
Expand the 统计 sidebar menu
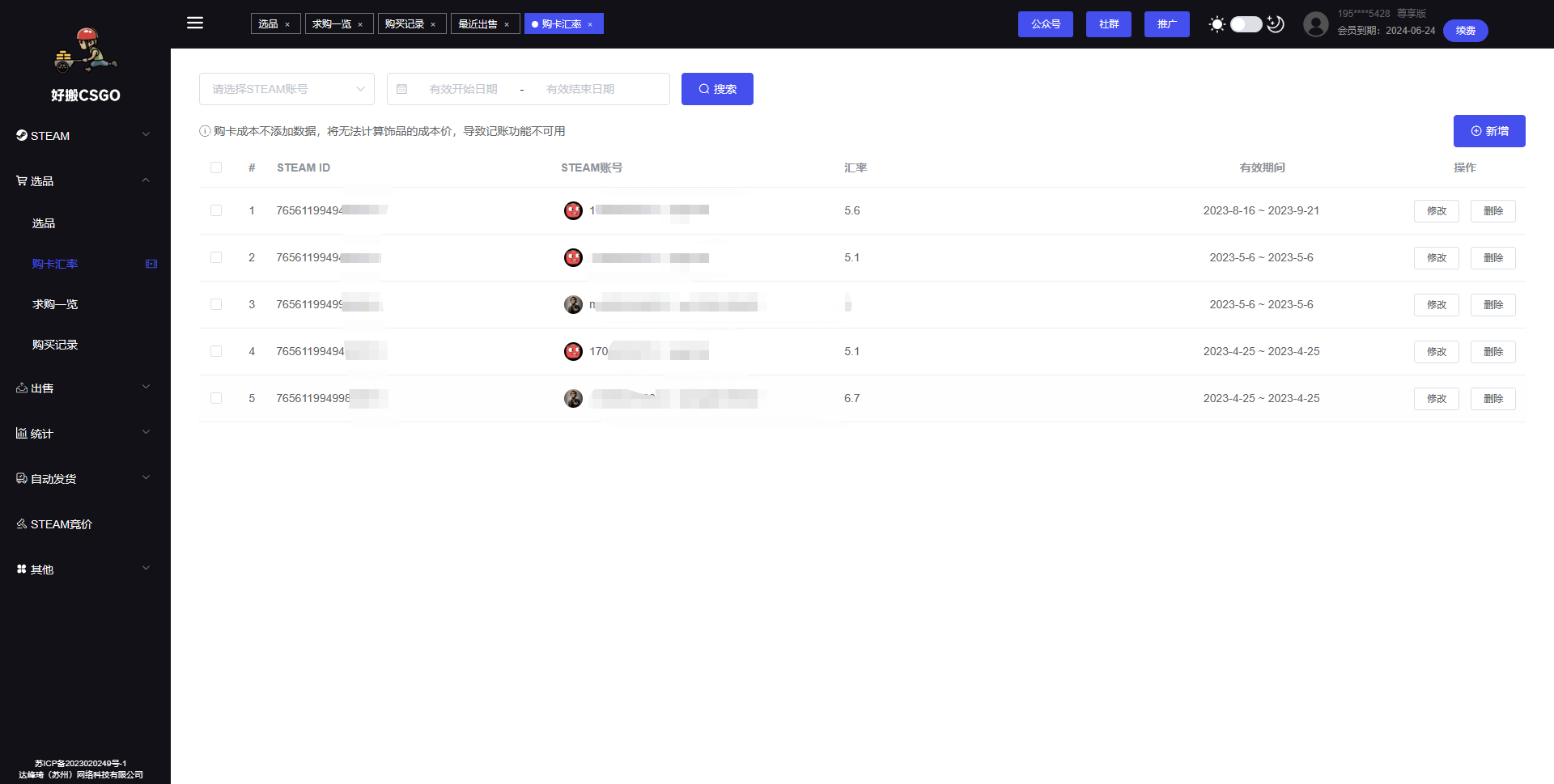pyautogui.click(x=85, y=434)
